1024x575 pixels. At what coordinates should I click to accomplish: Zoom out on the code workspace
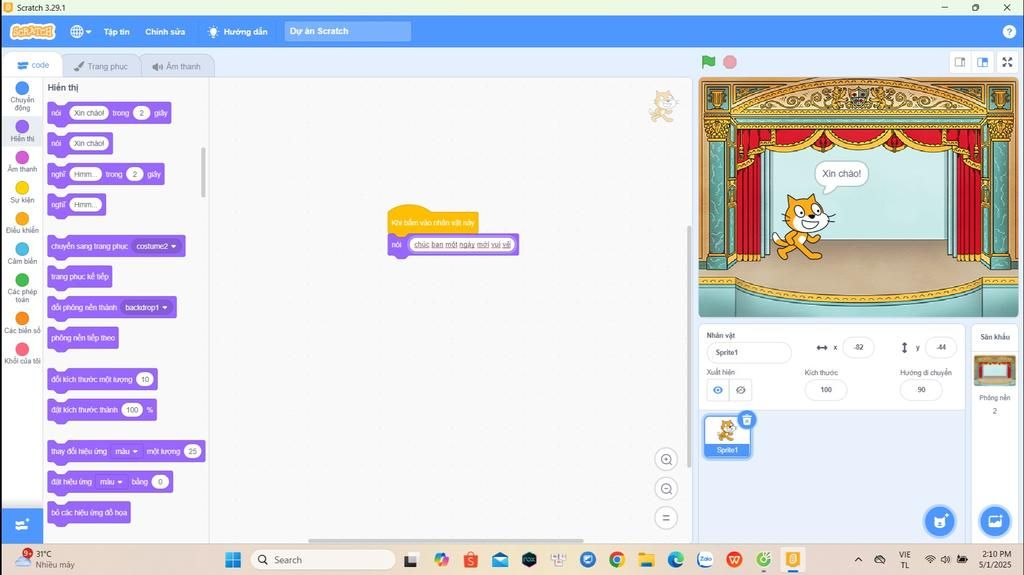(x=666, y=489)
